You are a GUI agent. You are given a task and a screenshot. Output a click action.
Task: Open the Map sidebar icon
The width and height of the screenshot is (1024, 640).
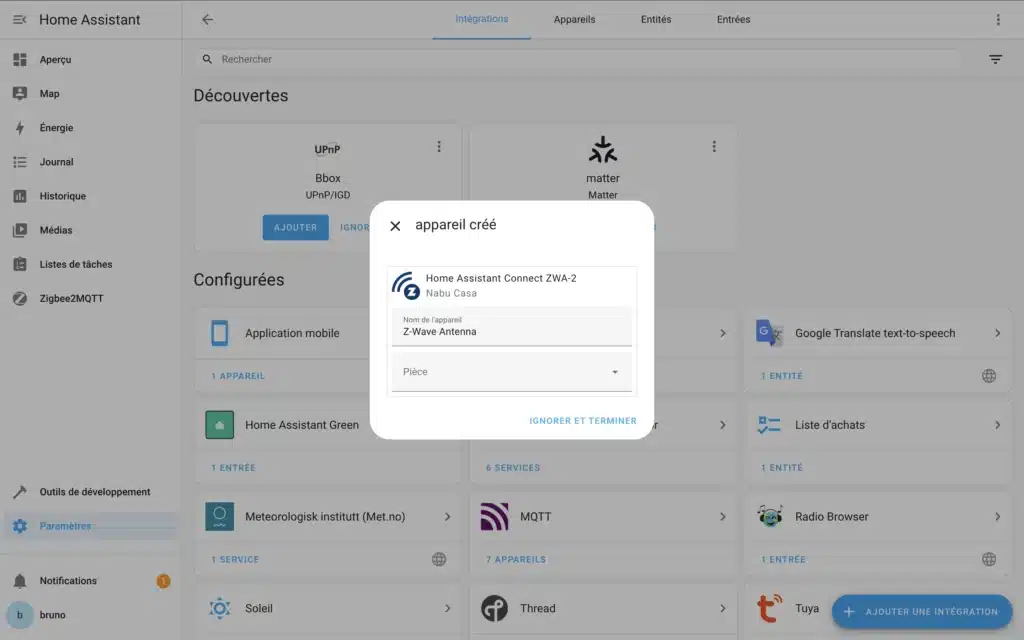tap(20, 93)
